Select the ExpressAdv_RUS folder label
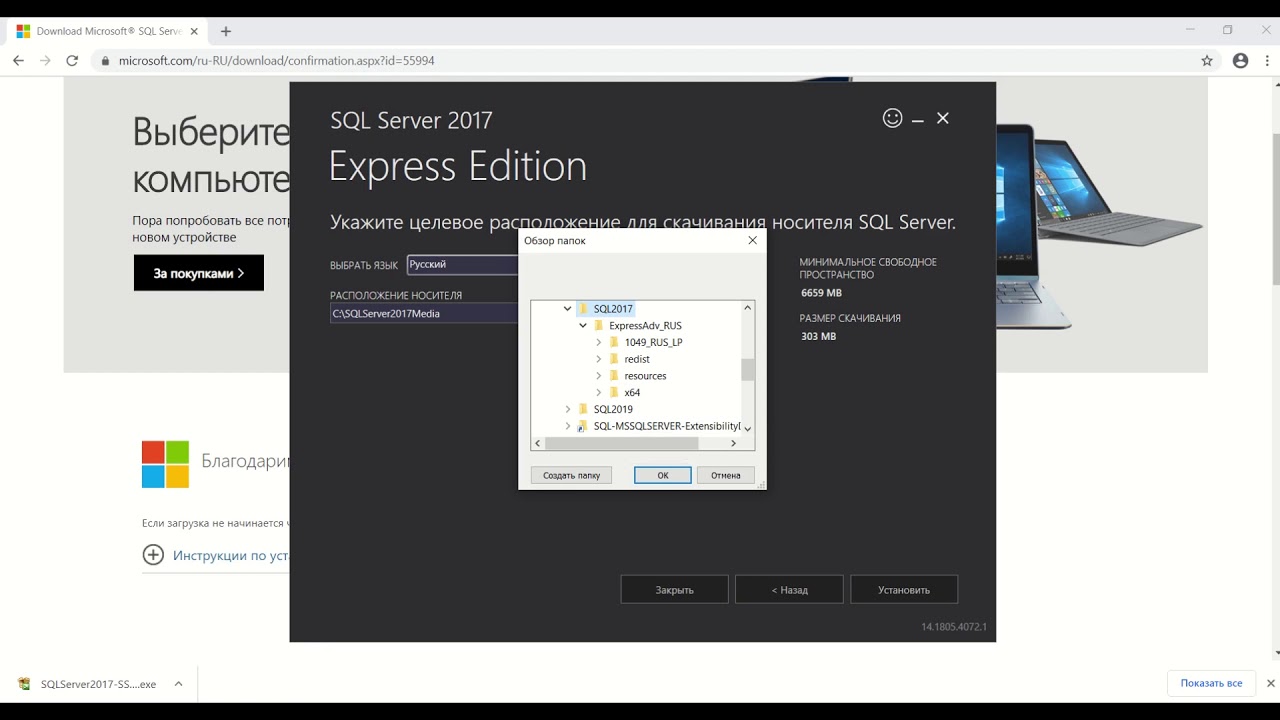Image resolution: width=1280 pixels, height=720 pixels. 645,326
